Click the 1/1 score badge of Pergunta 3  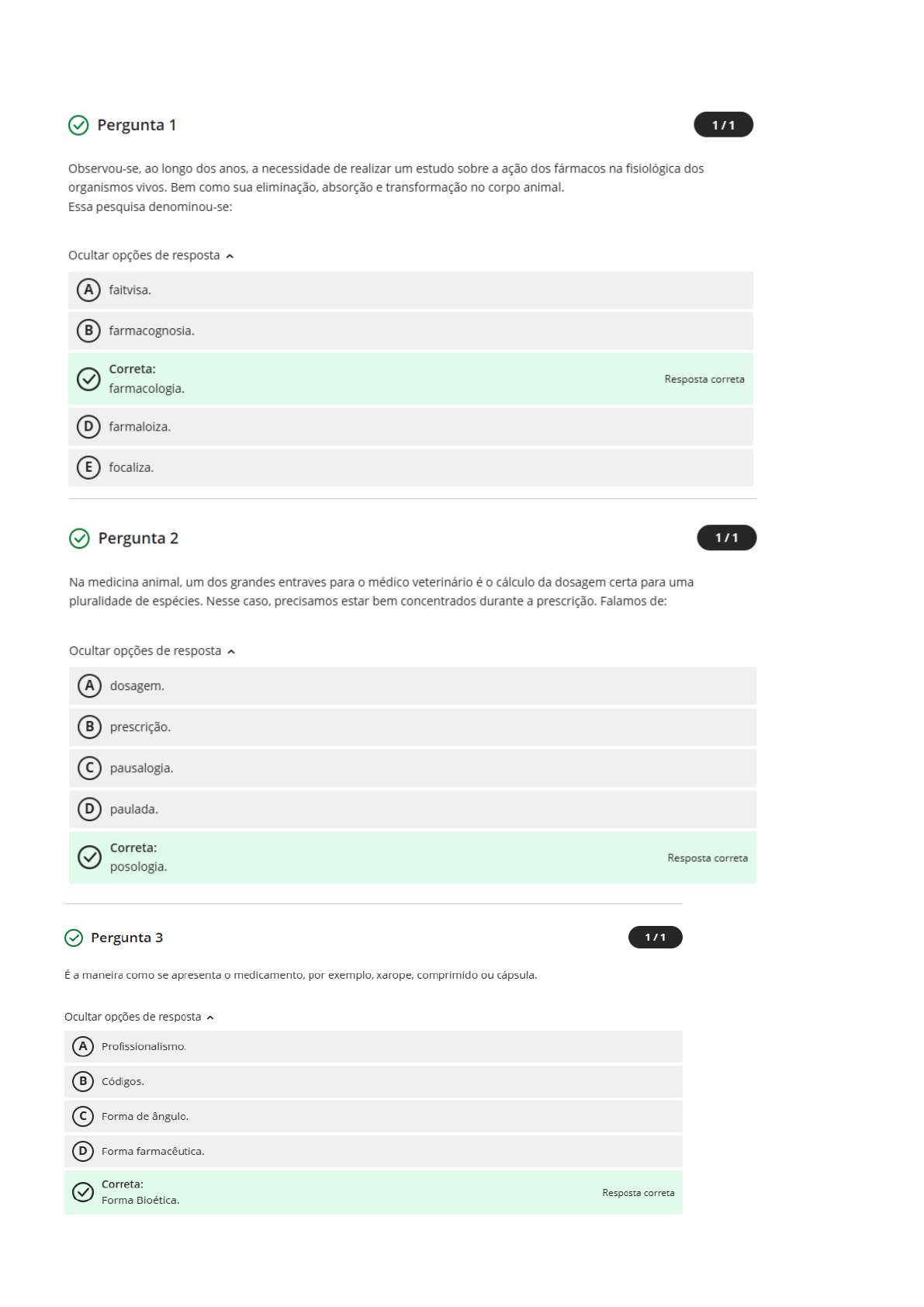[x=656, y=938]
